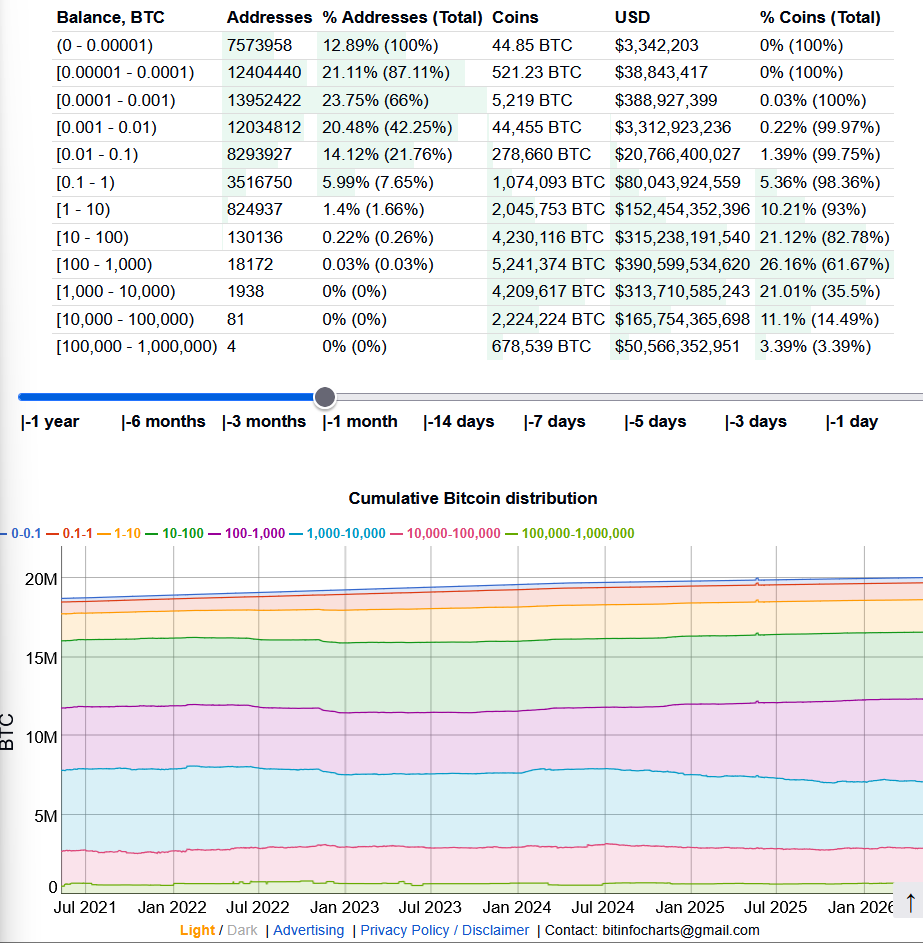Click the USD column header

click(633, 17)
